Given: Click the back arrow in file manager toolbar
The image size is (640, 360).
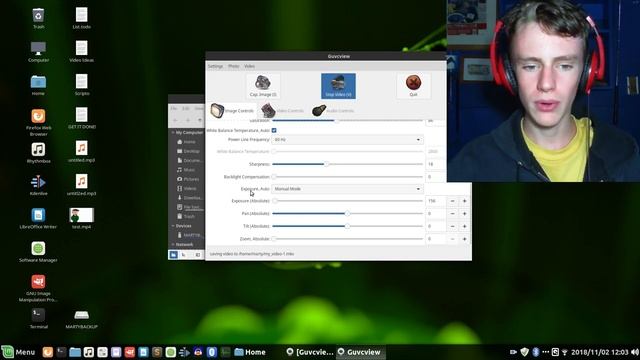Looking at the screenshot, I should tap(175, 120).
